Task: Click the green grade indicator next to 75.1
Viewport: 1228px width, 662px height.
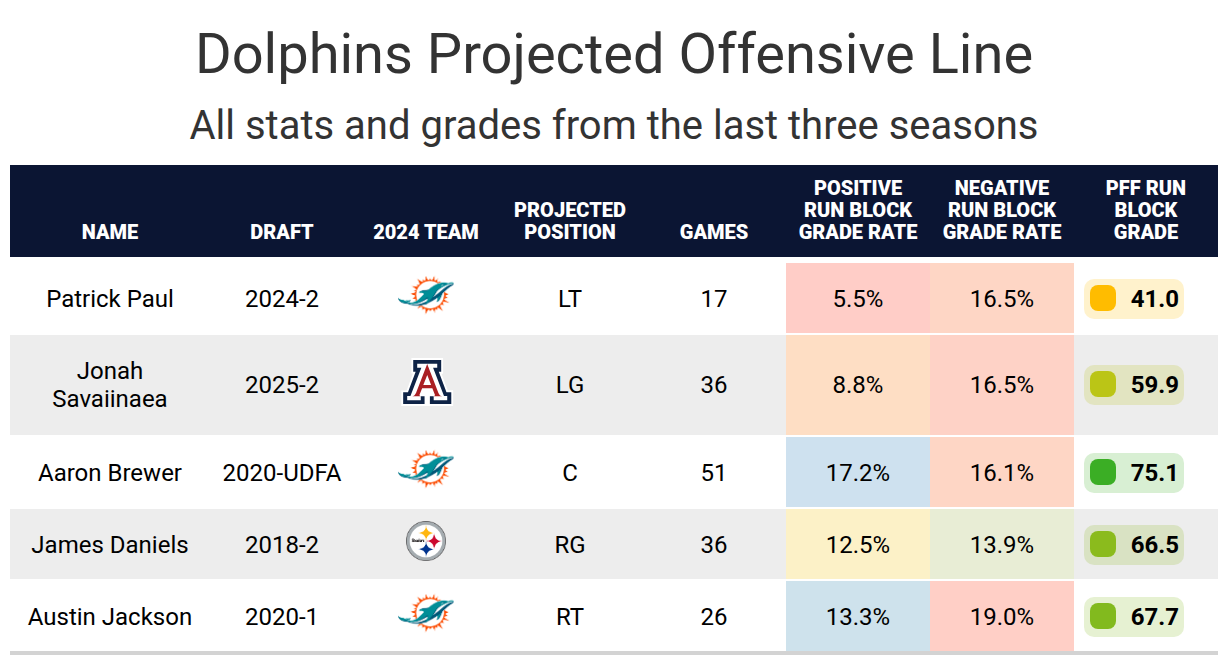Action: pos(1102,472)
